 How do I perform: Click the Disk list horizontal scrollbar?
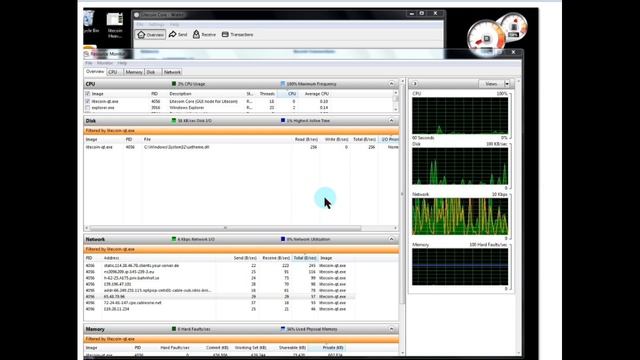point(225,228)
